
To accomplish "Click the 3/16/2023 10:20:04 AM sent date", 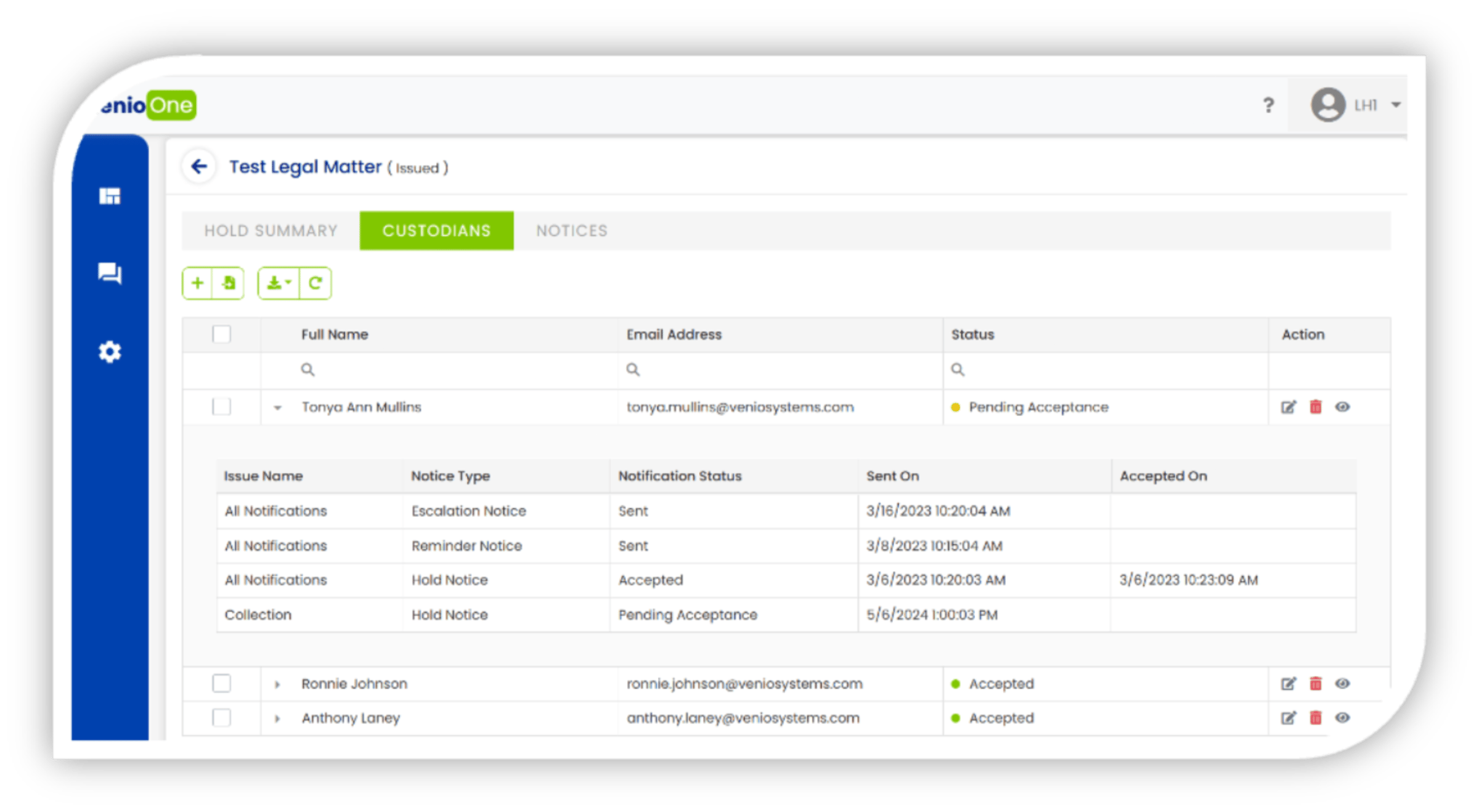I will [x=938, y=511].
